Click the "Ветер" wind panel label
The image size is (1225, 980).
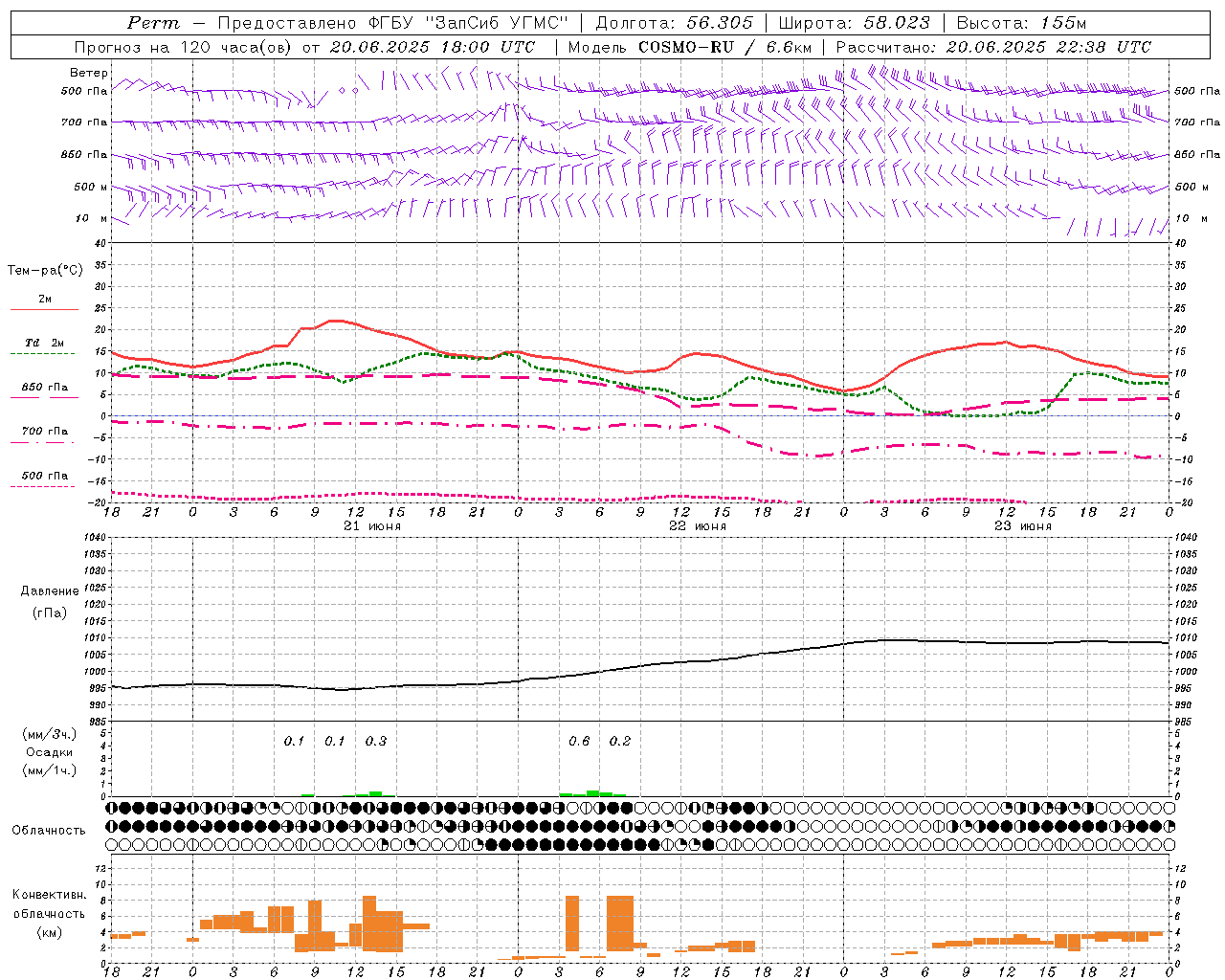[x=89, y=73]
